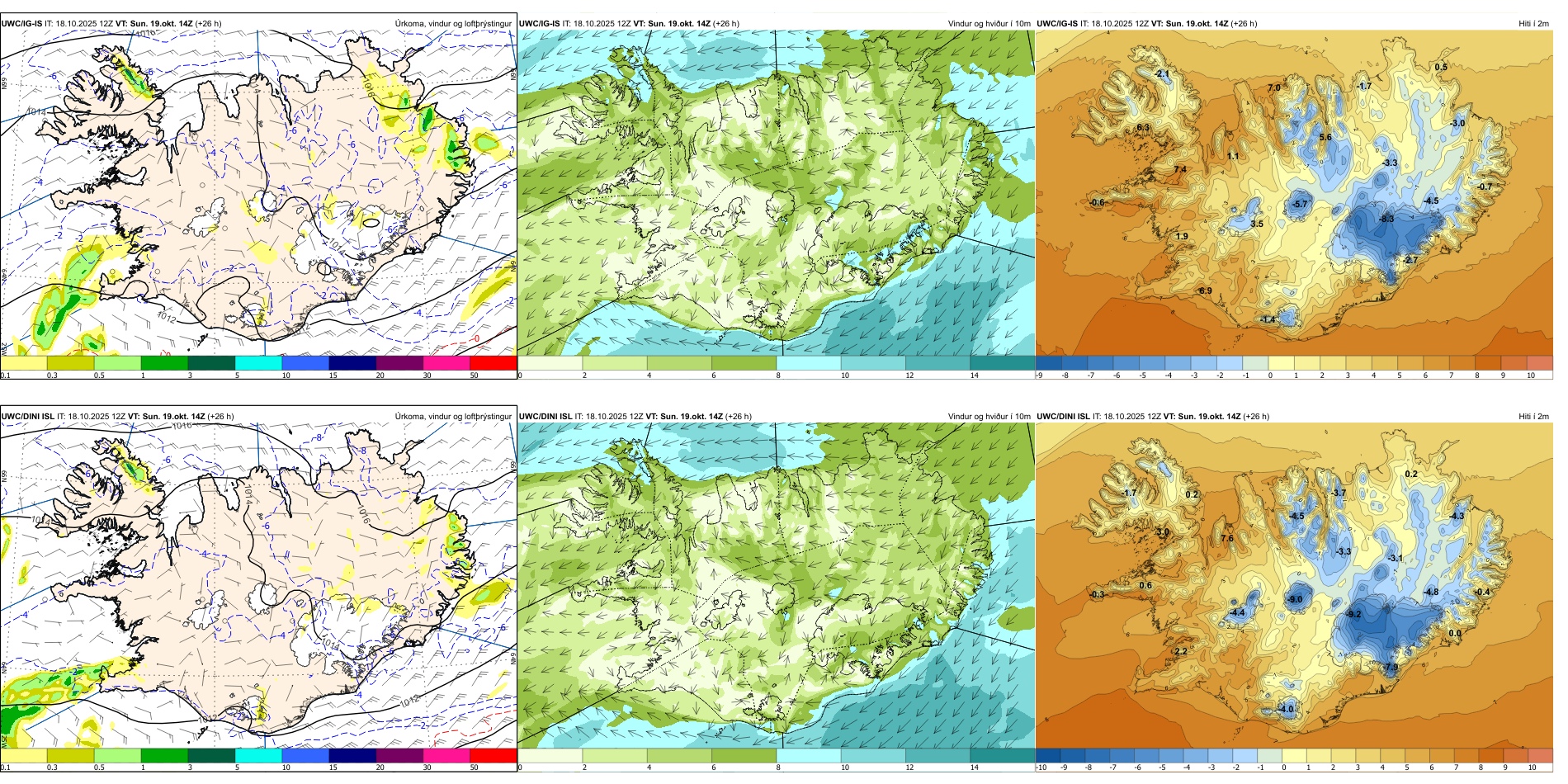1568x784 pixels.
Task: Click the teal 14+ swatch in IG-IS wind legend
Action: pos(1003,362)
